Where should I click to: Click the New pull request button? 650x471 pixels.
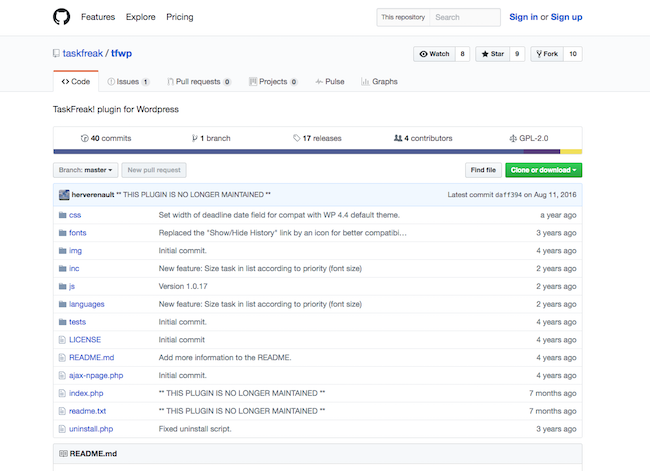point(154,170)
